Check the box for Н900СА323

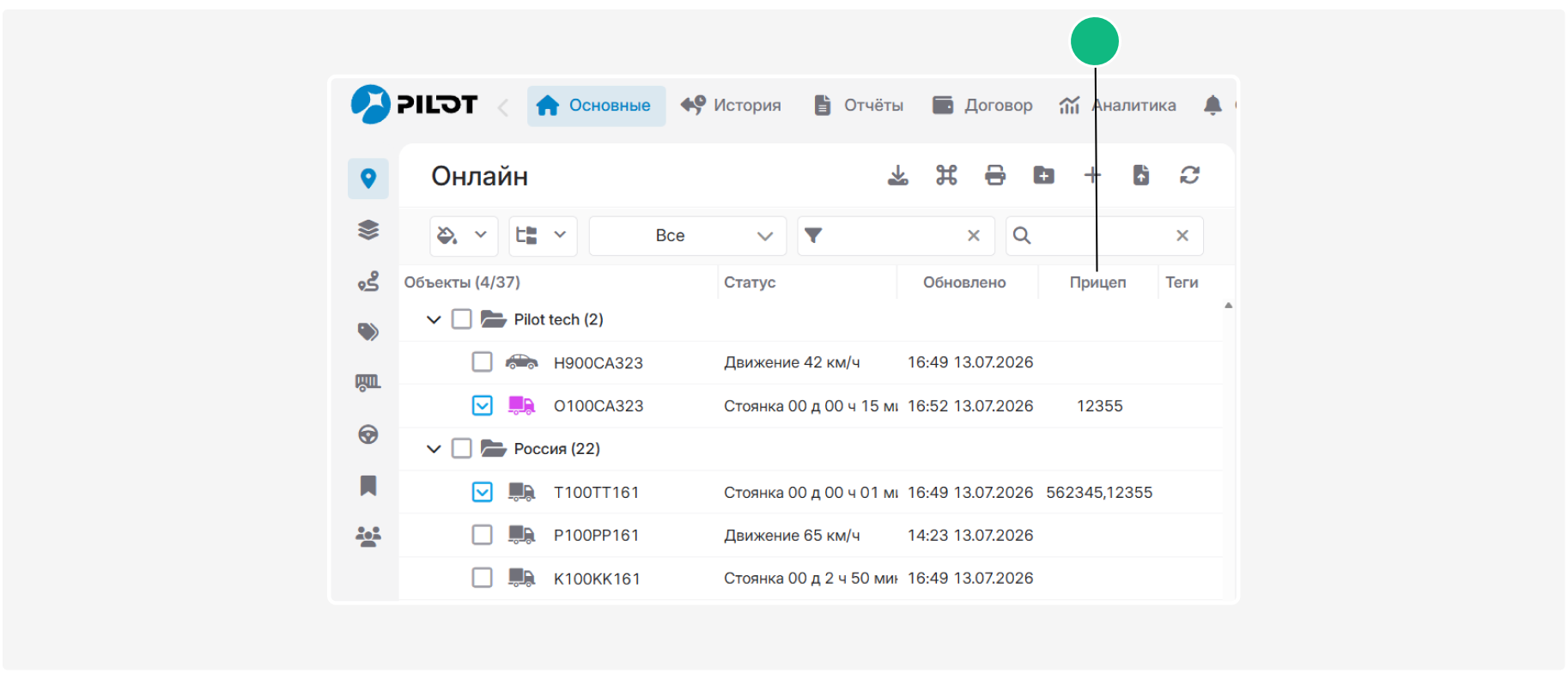point(482,361)
